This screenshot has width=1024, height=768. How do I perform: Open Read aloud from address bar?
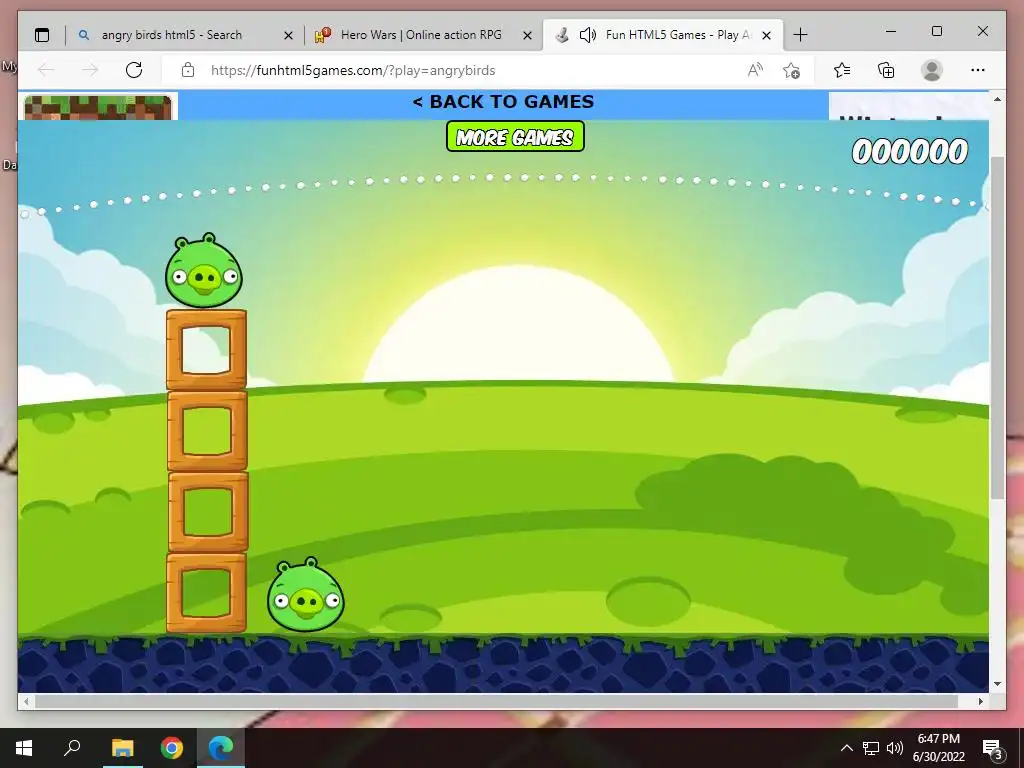756,70
